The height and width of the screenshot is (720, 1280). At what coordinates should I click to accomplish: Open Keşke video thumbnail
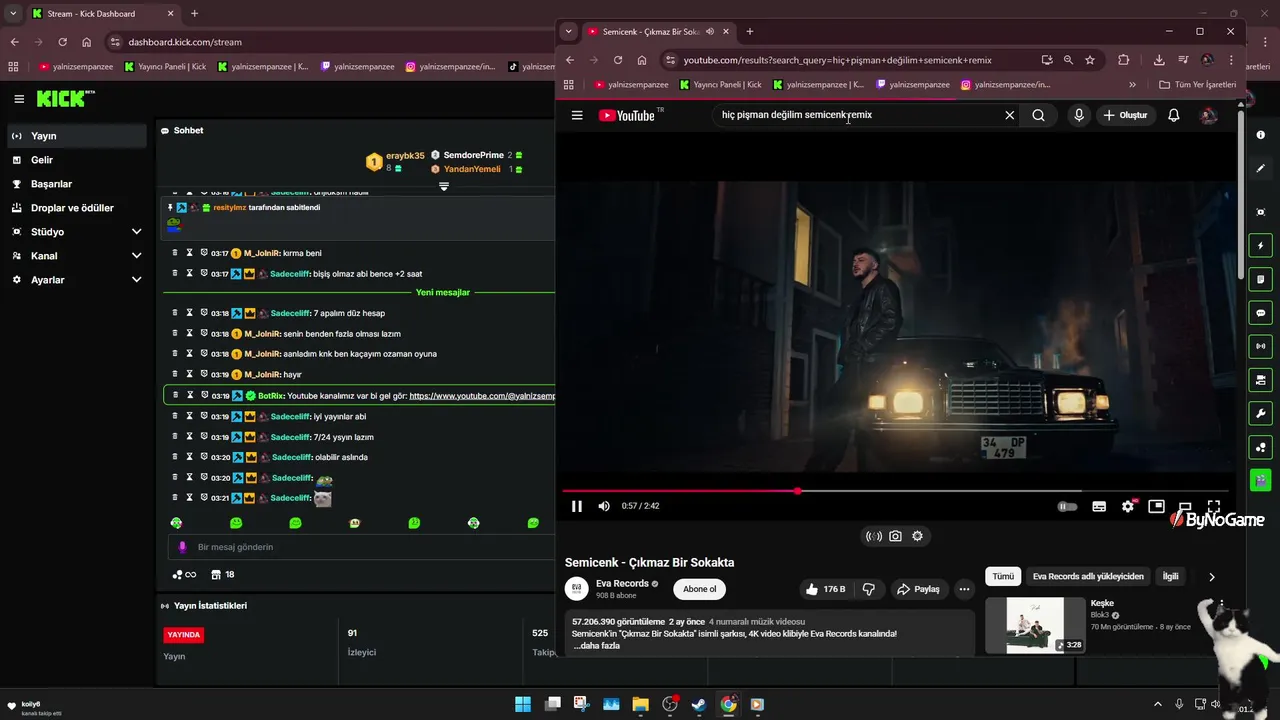click(1035, 625)
